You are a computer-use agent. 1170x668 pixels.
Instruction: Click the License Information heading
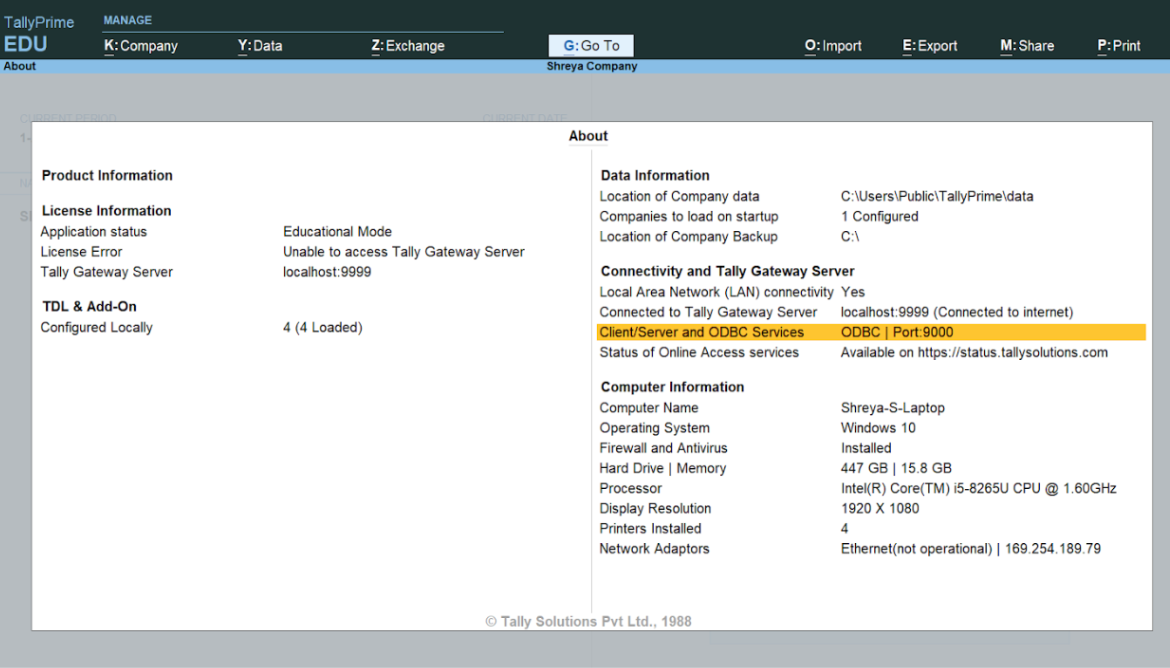pyautogui.click(x=107, y=210)
